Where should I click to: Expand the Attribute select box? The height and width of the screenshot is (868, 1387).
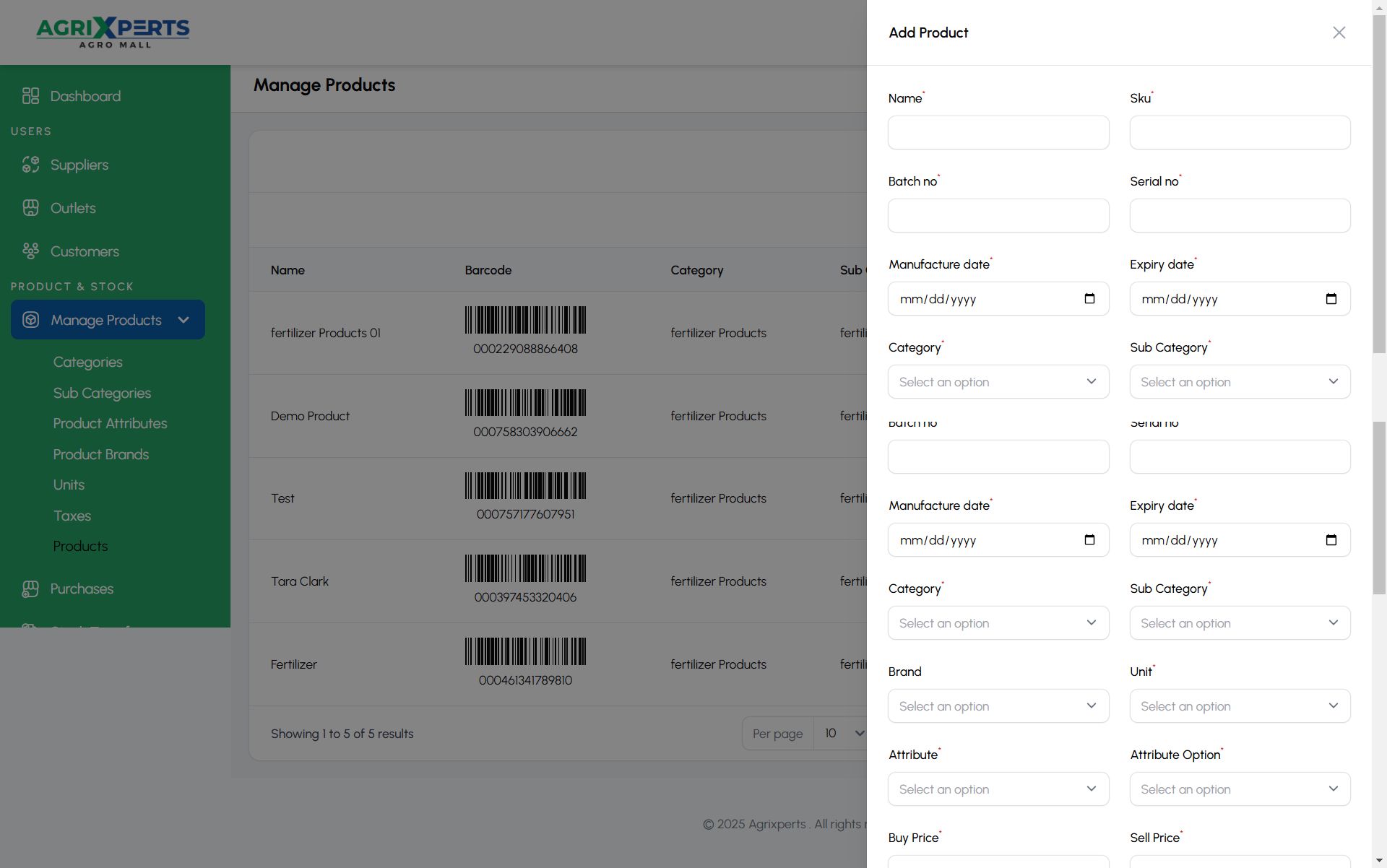(x=998, y=789)
